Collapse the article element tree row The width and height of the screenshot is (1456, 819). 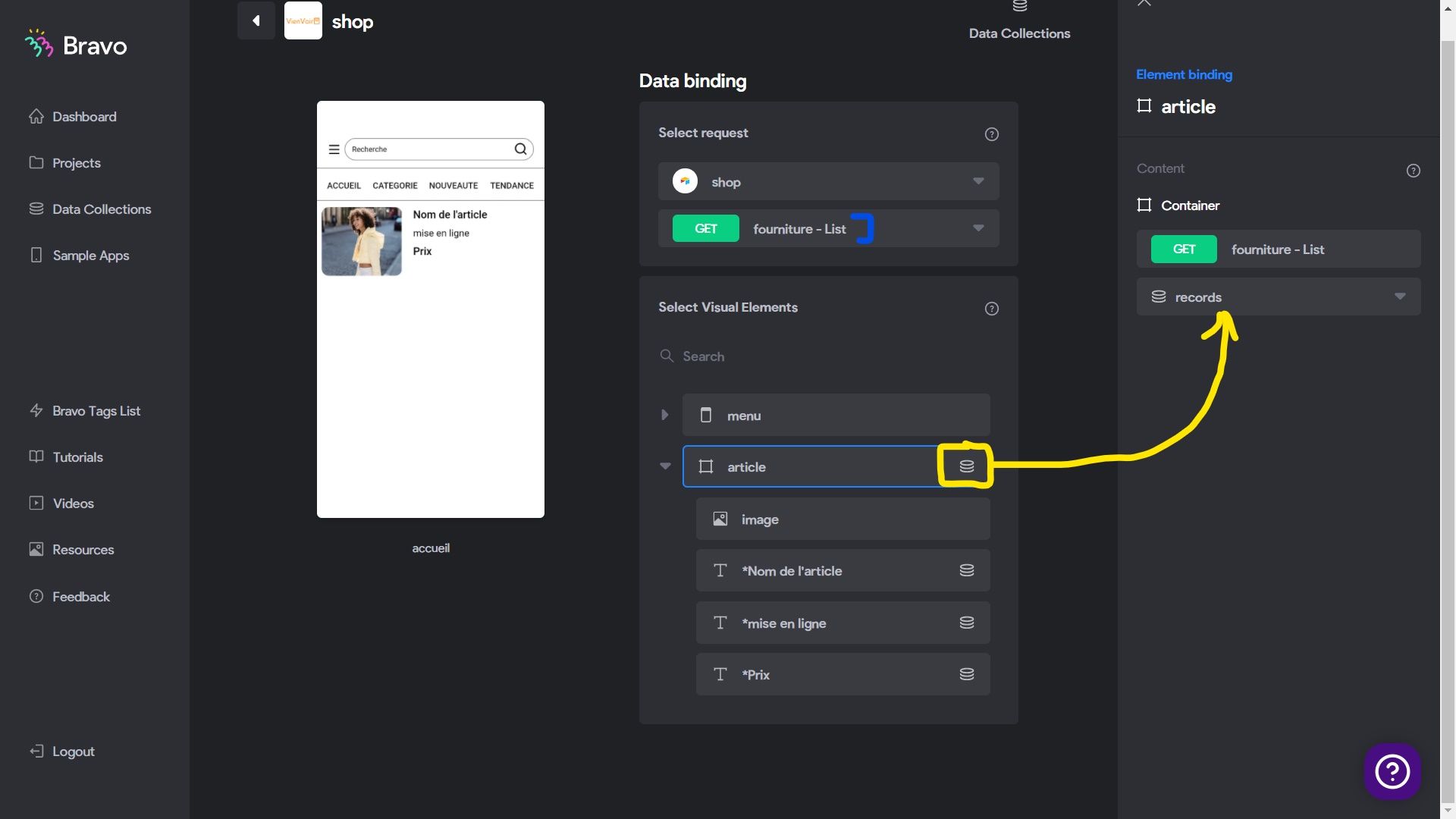coord(665,466)
